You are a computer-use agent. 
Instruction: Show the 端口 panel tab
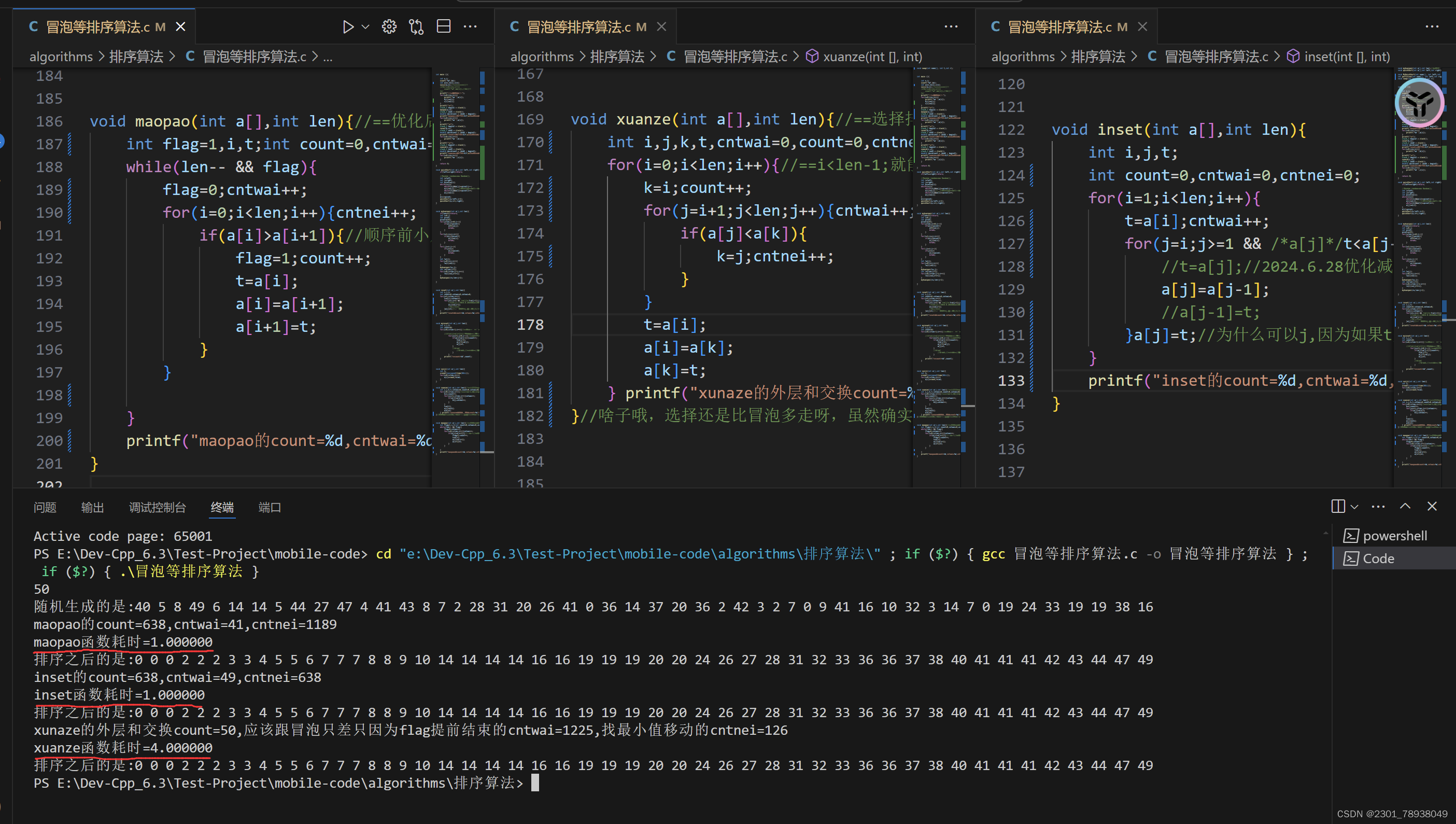coord(269,508)
